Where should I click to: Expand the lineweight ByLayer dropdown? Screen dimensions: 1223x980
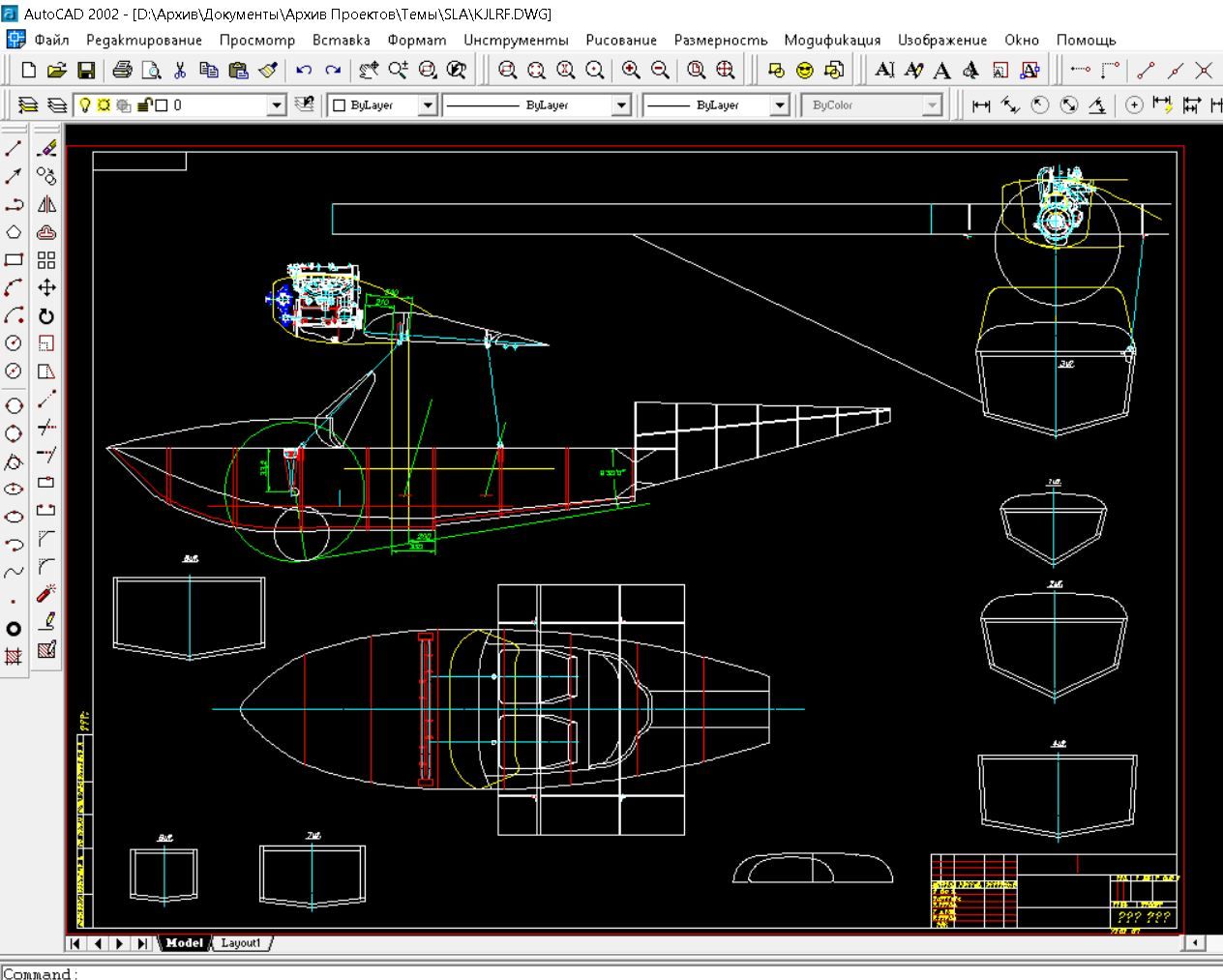(x=780, y=104)
